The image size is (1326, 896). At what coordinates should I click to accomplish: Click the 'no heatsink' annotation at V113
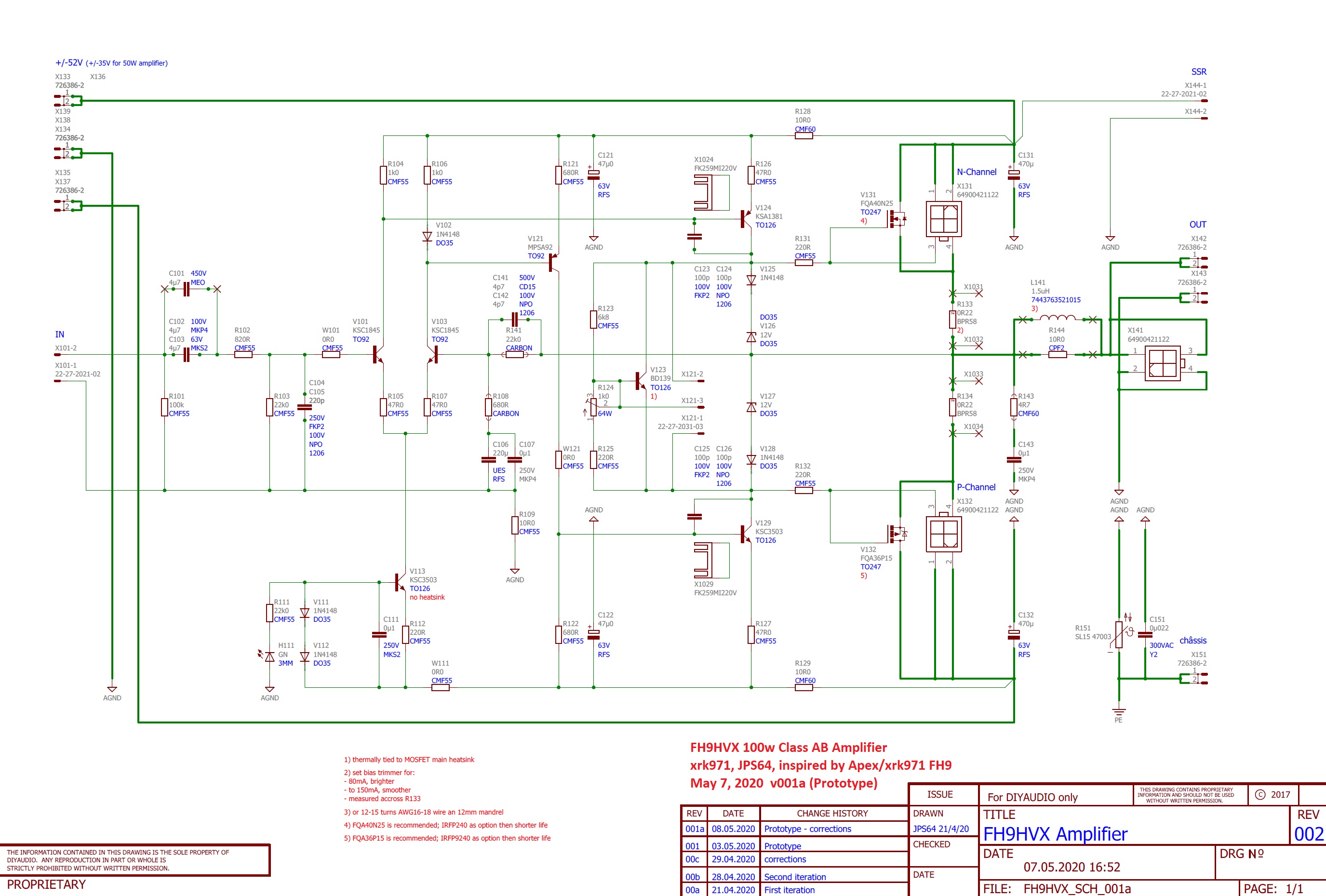pyautogui.click(x=427, y=597)
